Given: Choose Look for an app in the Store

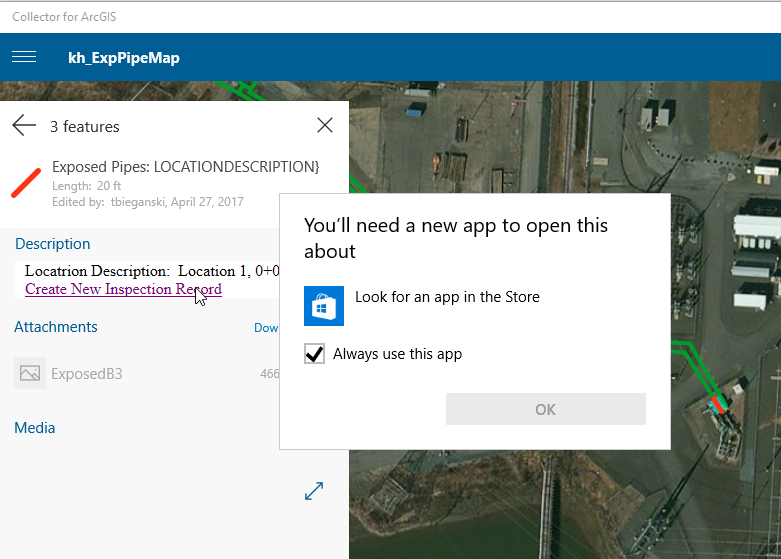Looking at the screenshot, I should (x=447, y=297).
